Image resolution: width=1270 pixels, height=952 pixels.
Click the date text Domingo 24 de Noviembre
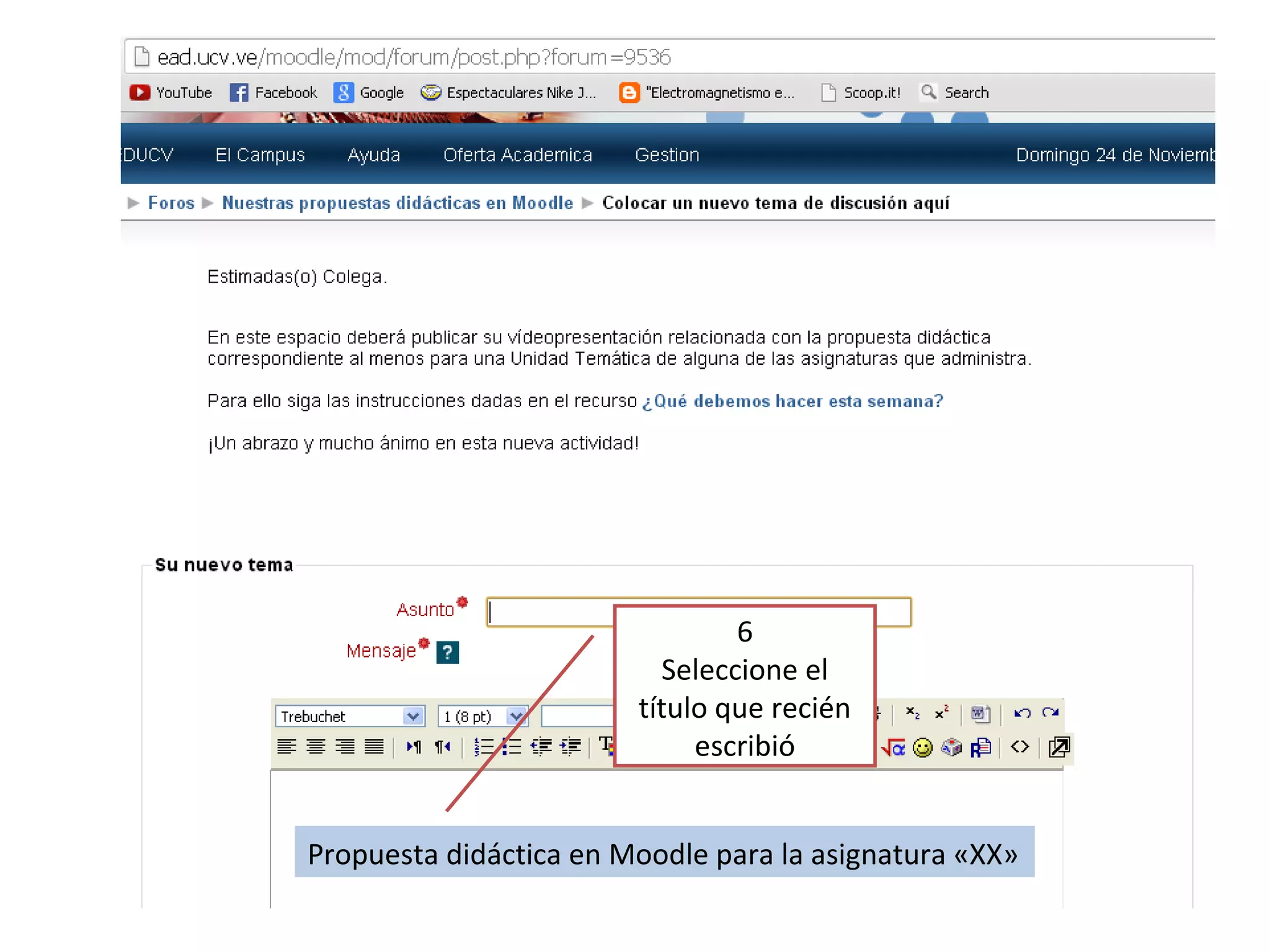[x=1115, y=154]
